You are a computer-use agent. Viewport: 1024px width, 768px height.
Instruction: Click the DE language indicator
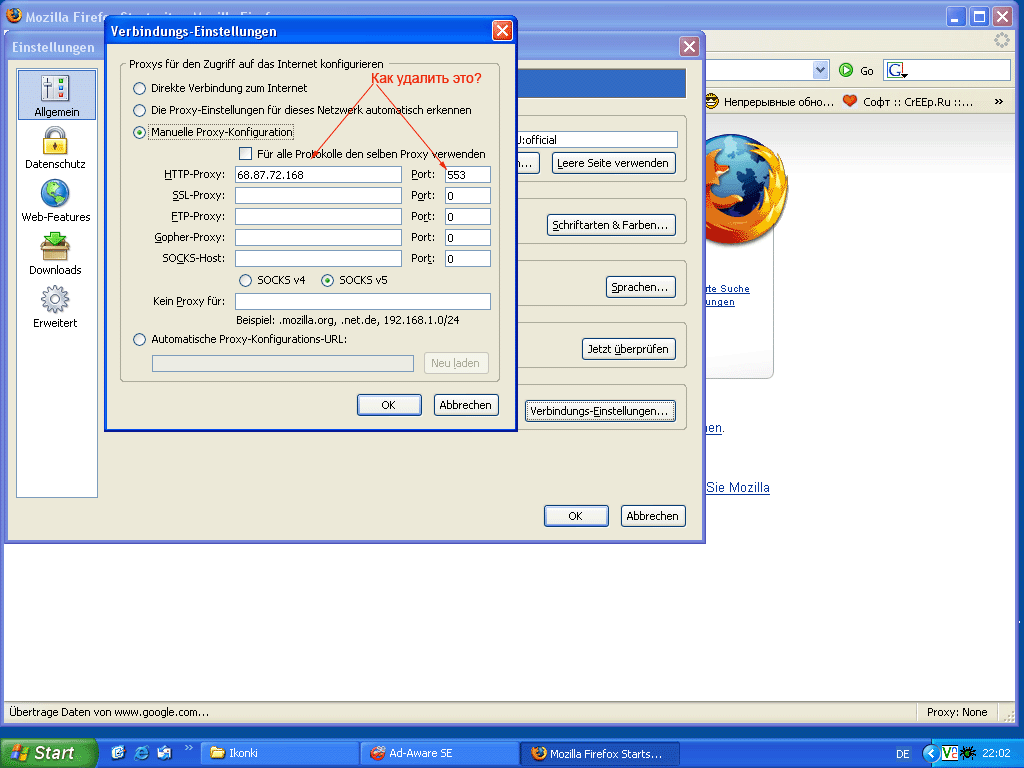coord(903,754)
